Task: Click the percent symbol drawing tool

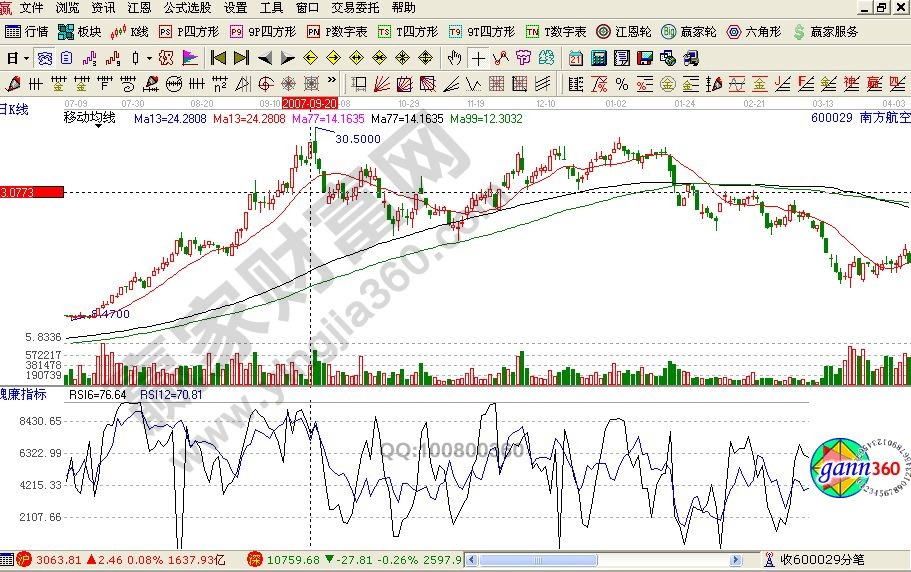Action: coord(621,83)
